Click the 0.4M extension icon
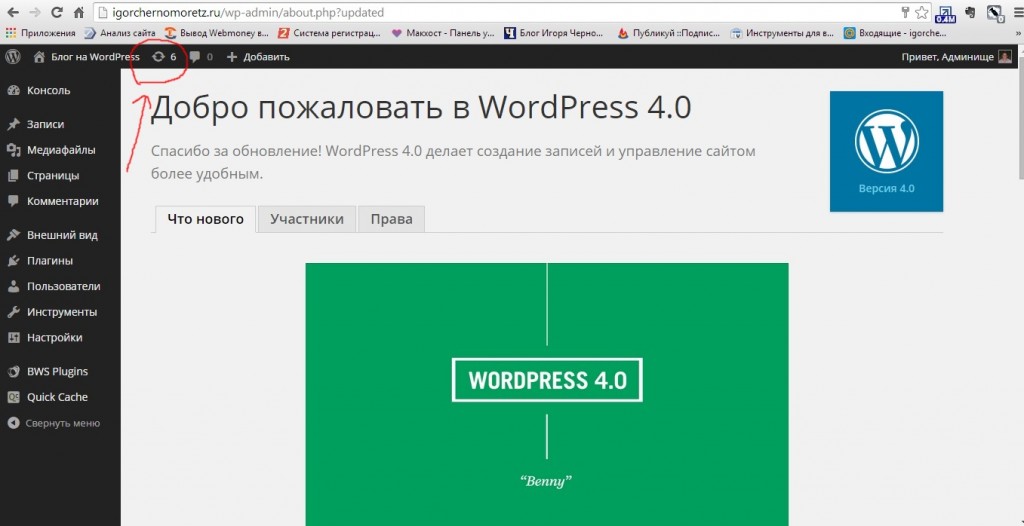Viewport: 1024px width, 526px height. click(x=945, y=13)
